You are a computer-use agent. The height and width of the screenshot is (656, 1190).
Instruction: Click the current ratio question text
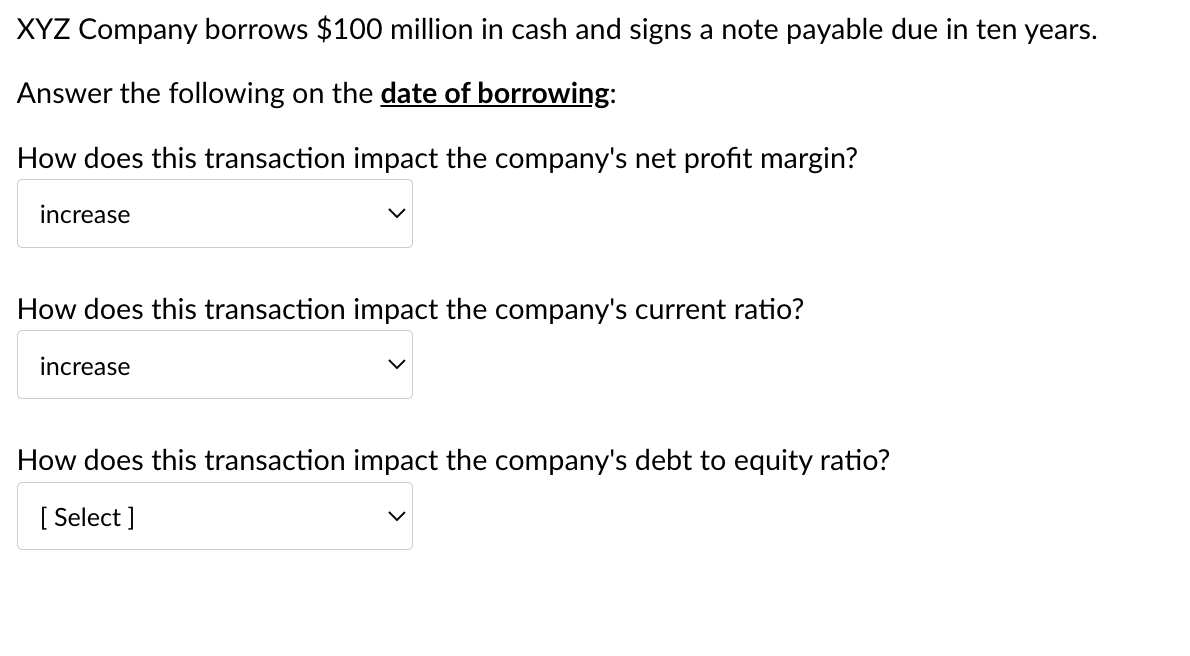tap(410, 309)
